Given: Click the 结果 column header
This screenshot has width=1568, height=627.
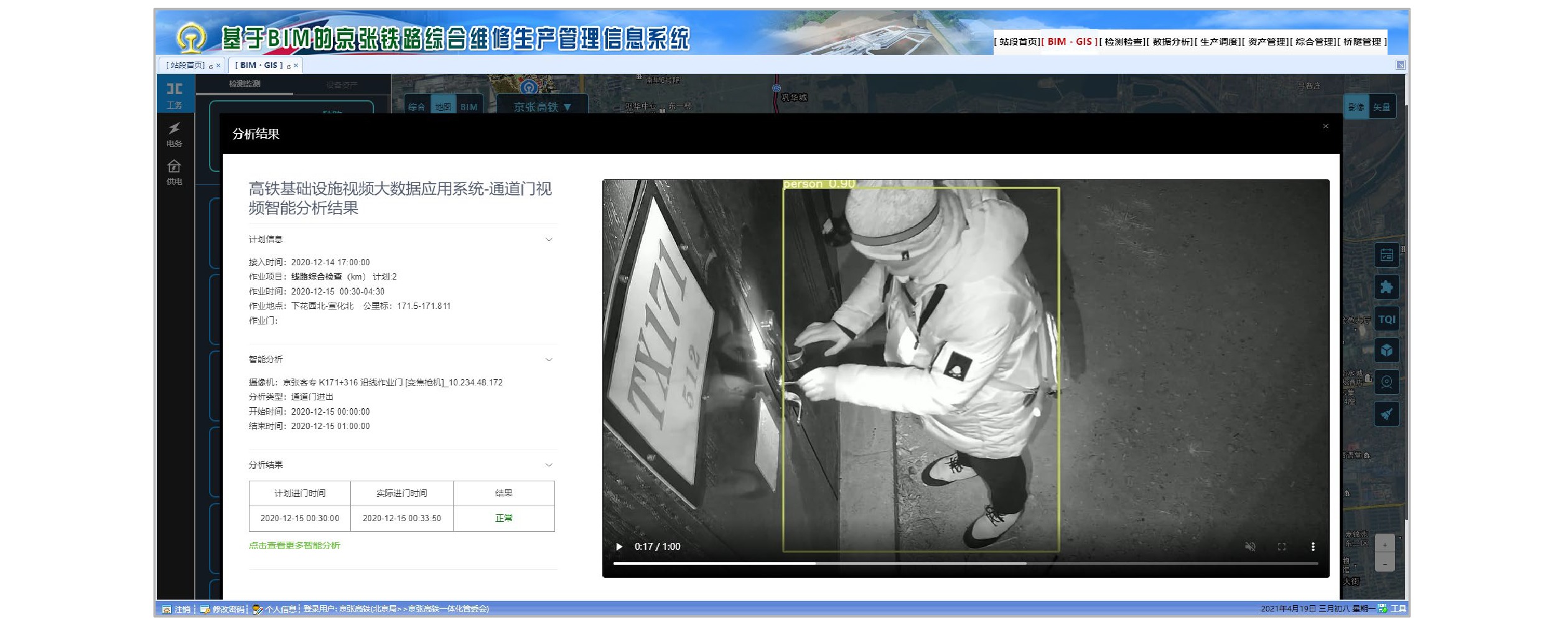Looking at the screenshot, I should (x=503, y=493).
